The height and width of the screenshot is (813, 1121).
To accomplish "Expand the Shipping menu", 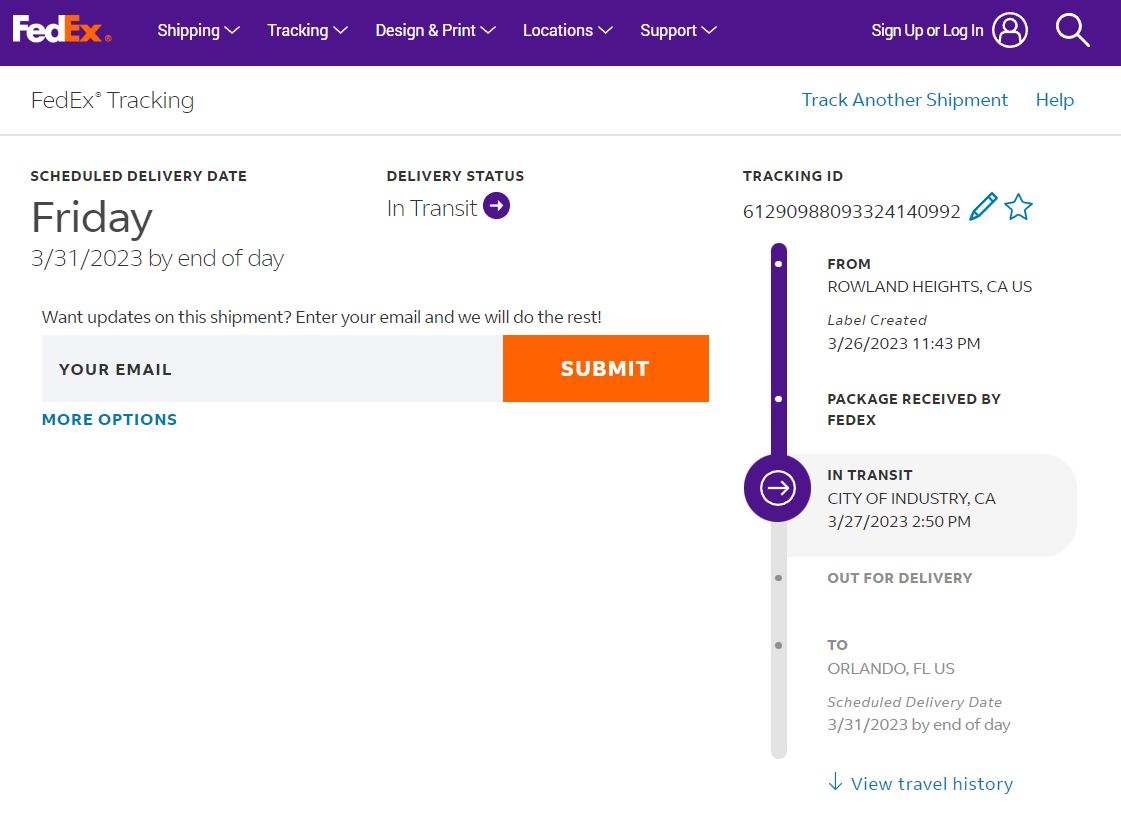I will [x=198, y=31].
